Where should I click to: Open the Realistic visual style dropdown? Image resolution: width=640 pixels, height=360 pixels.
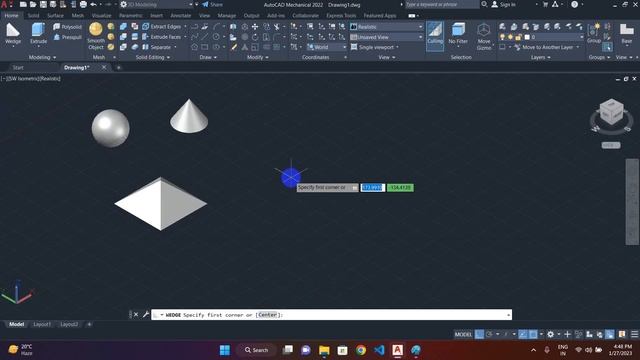pos(387,27)
